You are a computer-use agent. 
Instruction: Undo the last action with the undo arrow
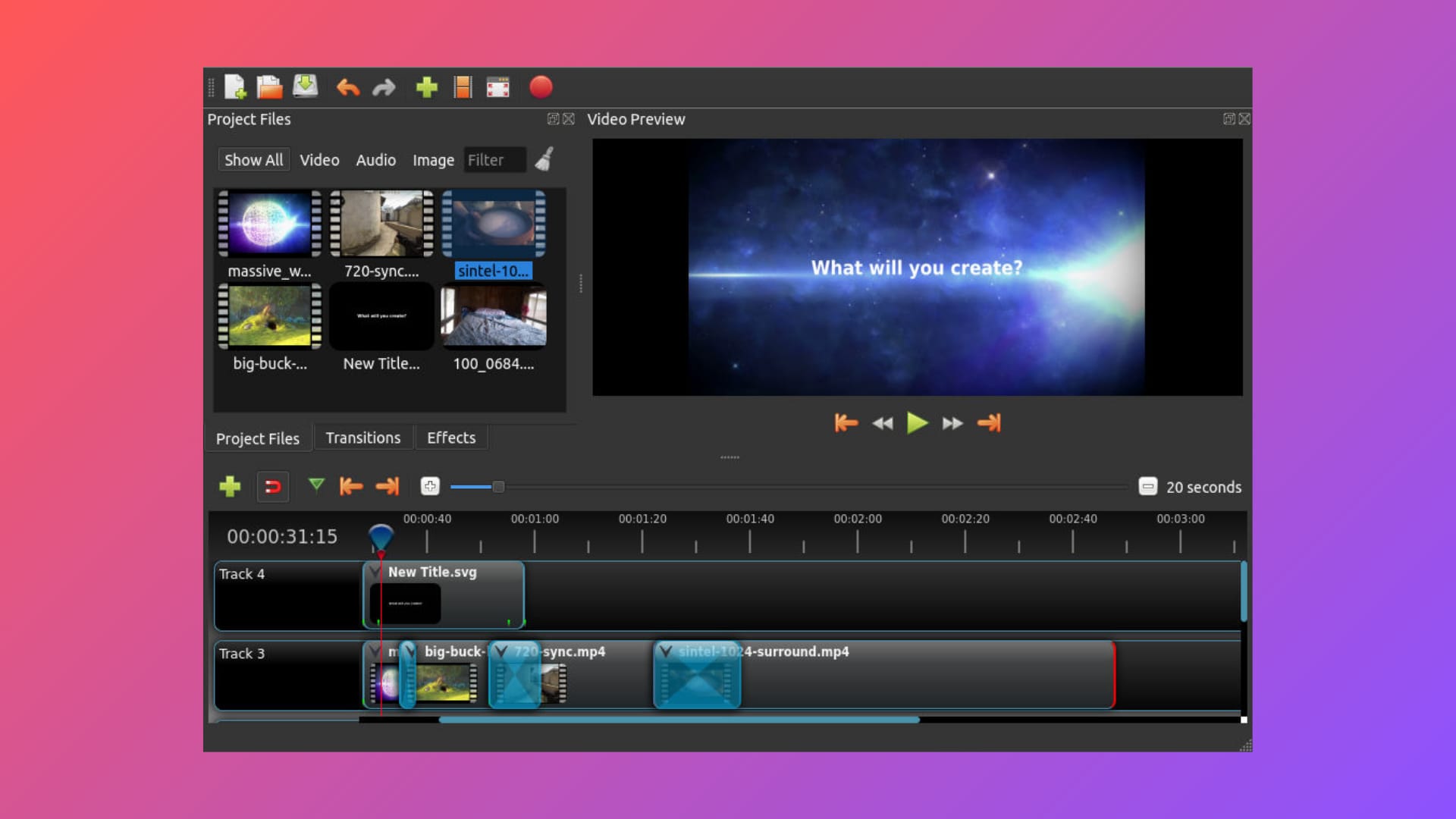pos(348,88)
